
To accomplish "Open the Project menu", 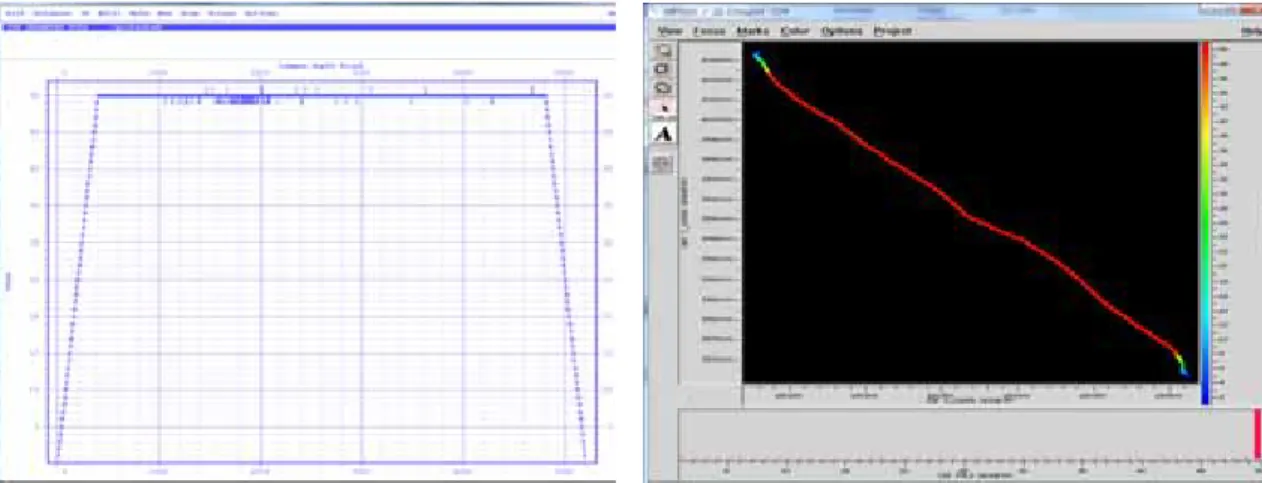I will click(x=892, y=31).
